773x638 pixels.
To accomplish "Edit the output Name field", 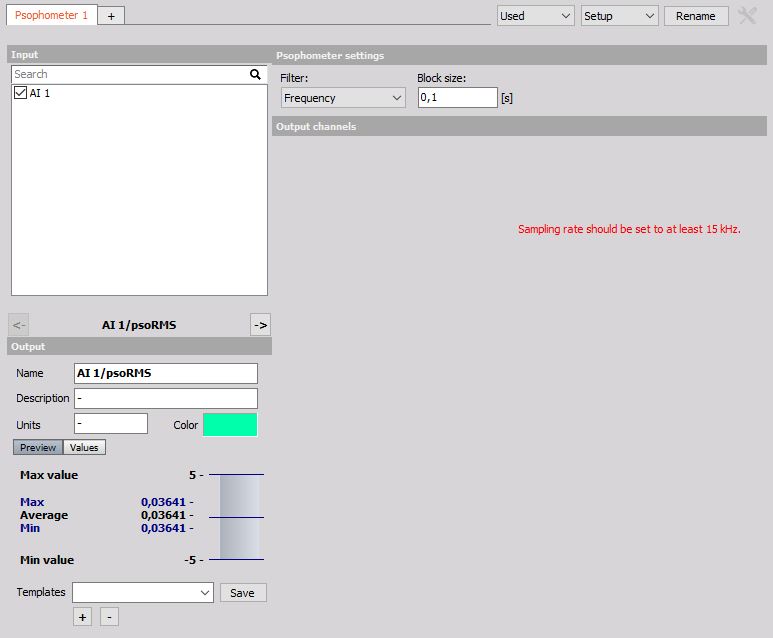I will (166, 373).
